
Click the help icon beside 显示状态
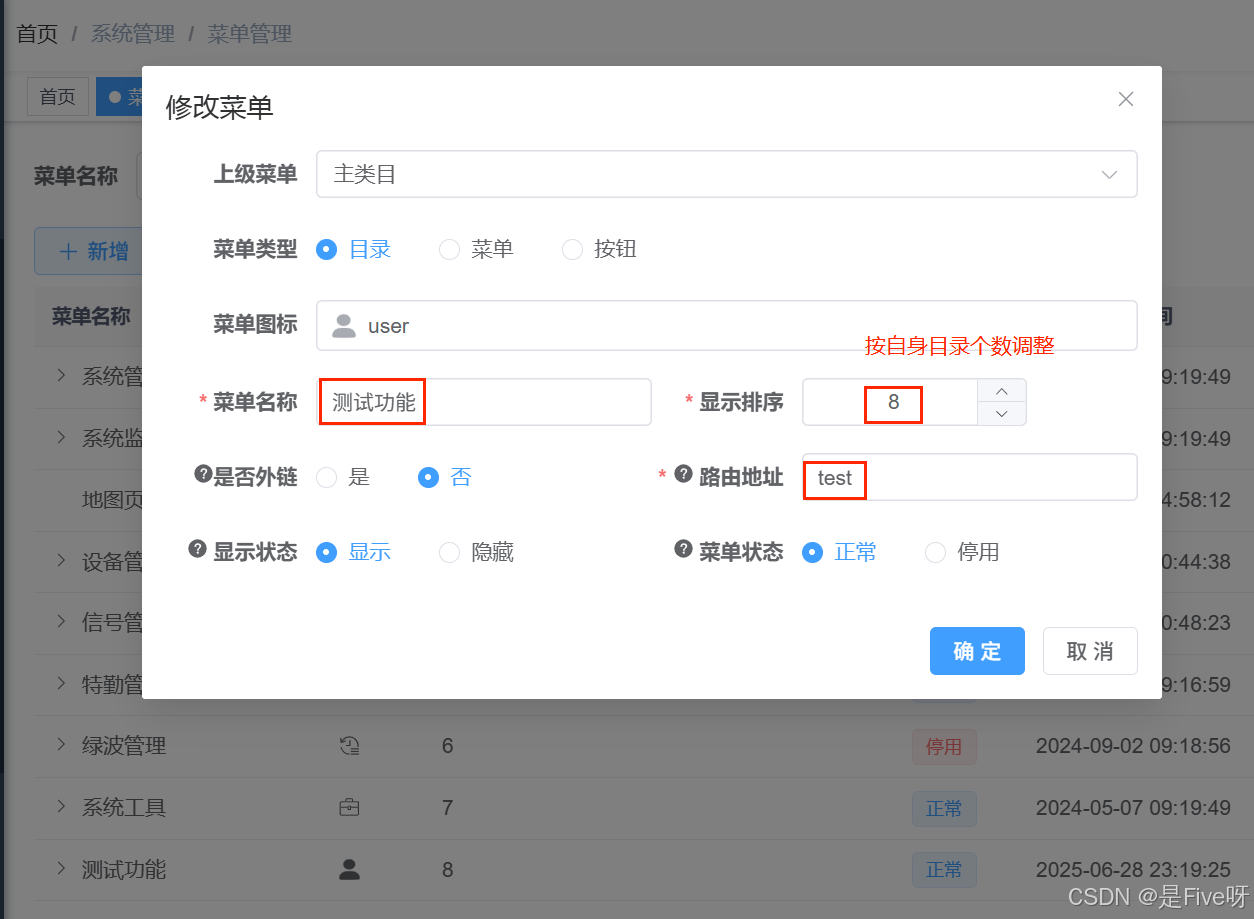(198, 549)
